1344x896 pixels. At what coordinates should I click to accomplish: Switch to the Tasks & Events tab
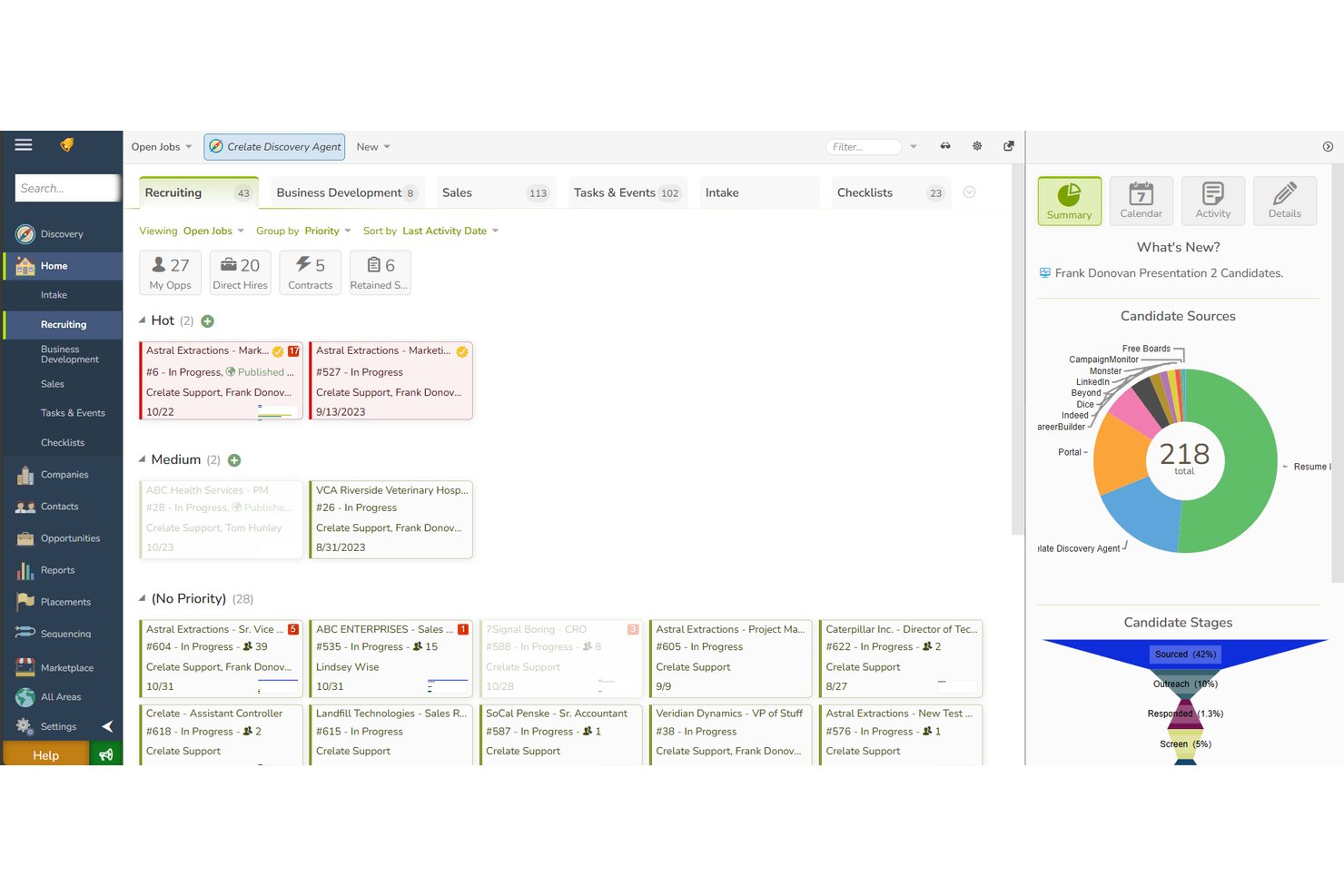tap(628, 192)
